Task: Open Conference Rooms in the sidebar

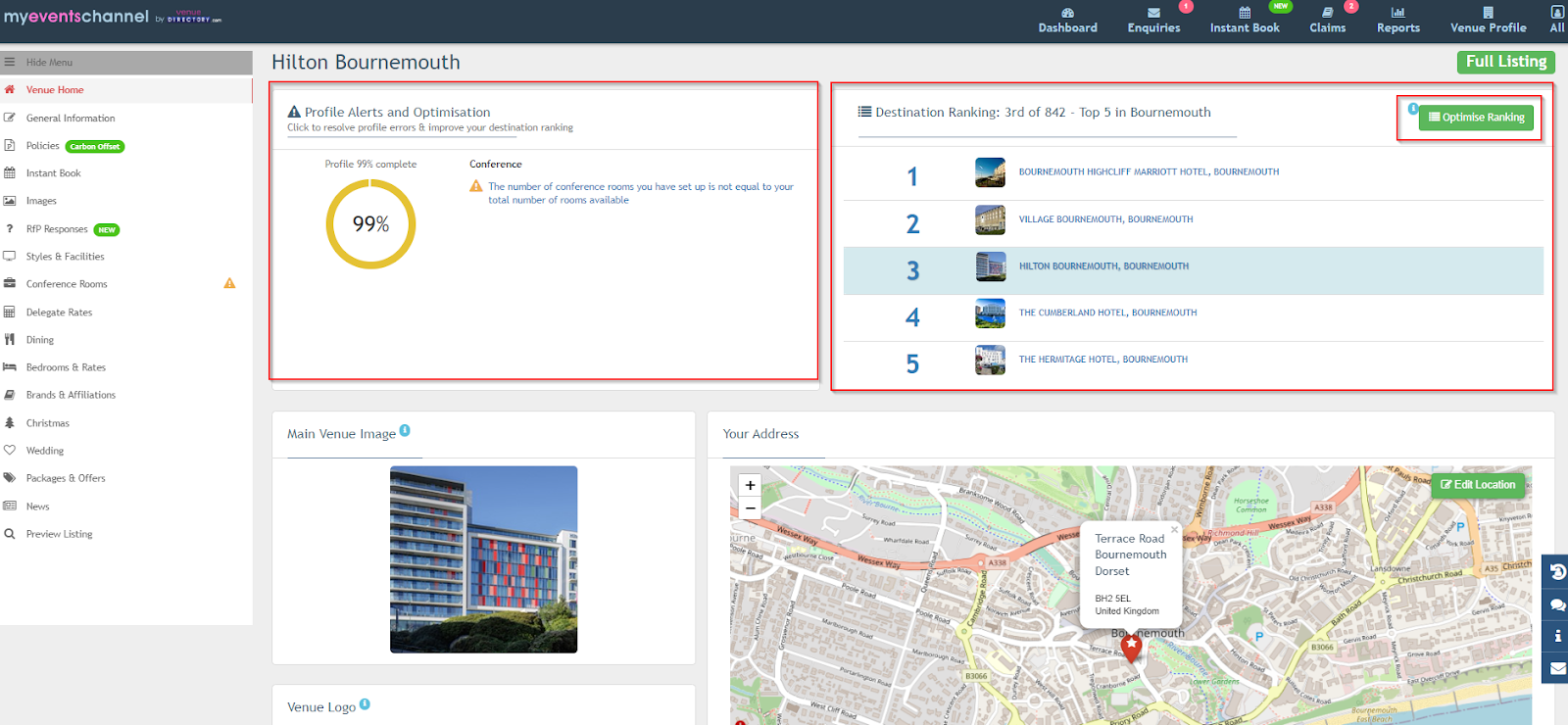Action: click(x=67, y=284)
